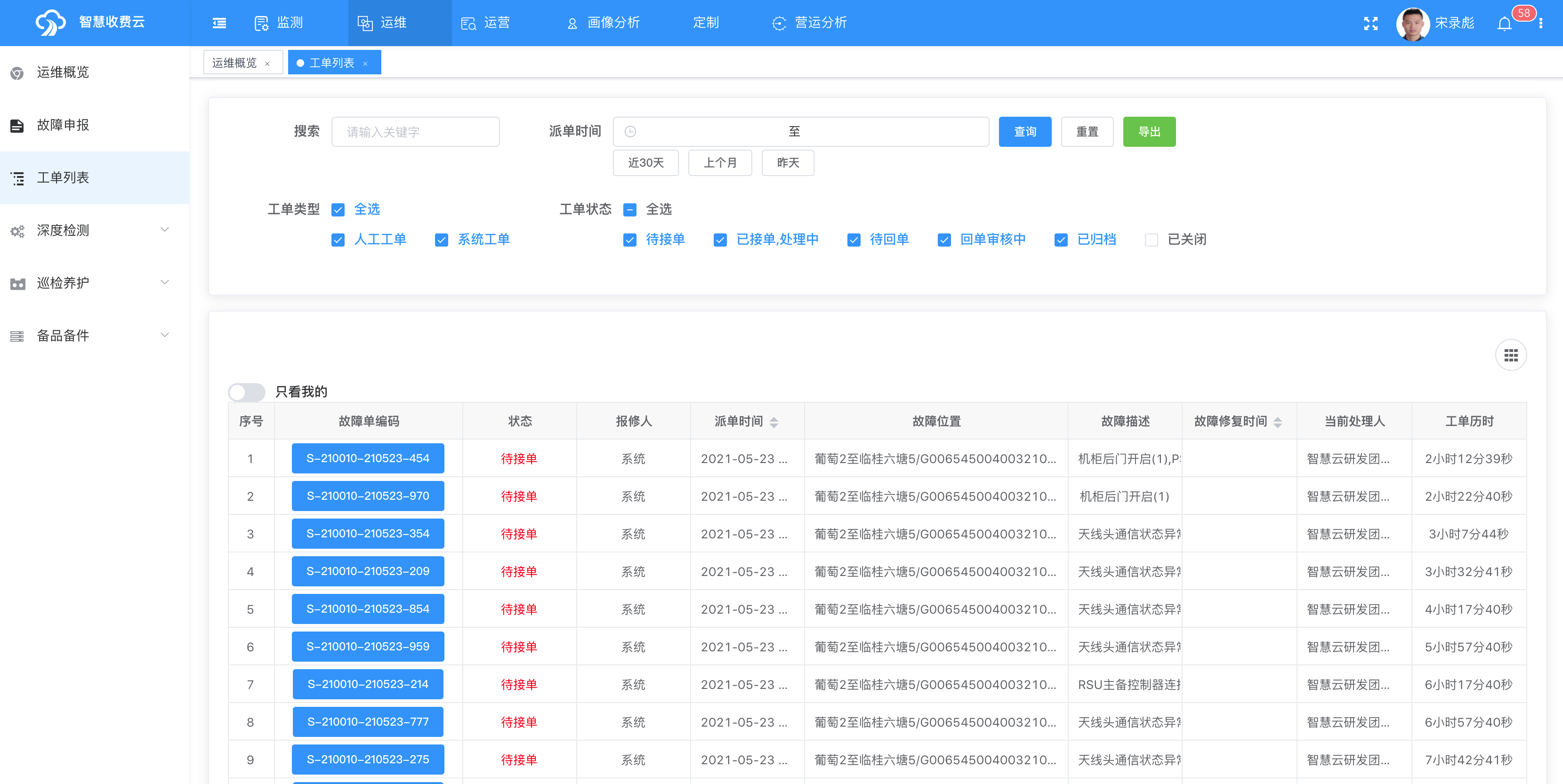Expand the 备品备件 sidebar section

pos(95,336)
